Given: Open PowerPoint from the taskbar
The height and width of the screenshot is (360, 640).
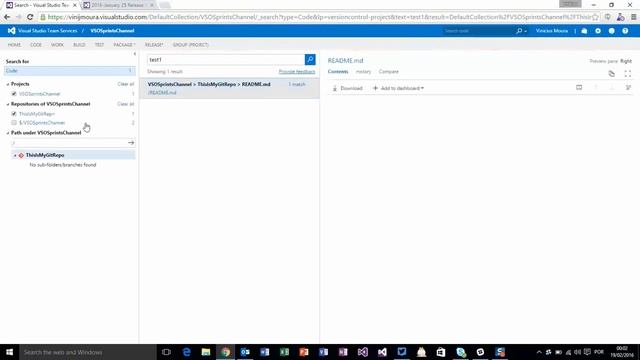Looking at the screenshot, I should click(304, 352).
